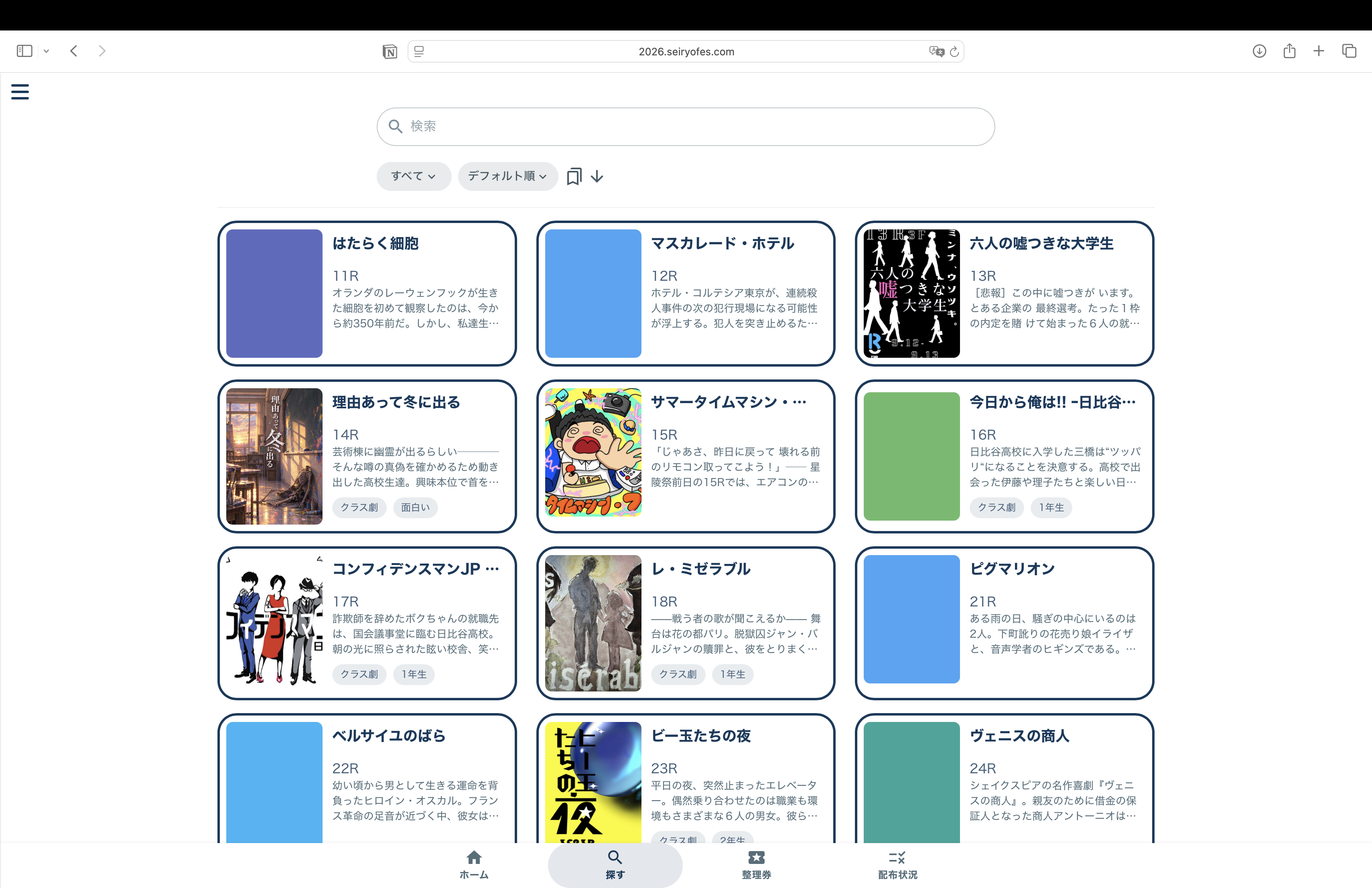Open the デフォルト順 sort dropdown
This screenshot has width=1372, height=888.
coord(508,176)
